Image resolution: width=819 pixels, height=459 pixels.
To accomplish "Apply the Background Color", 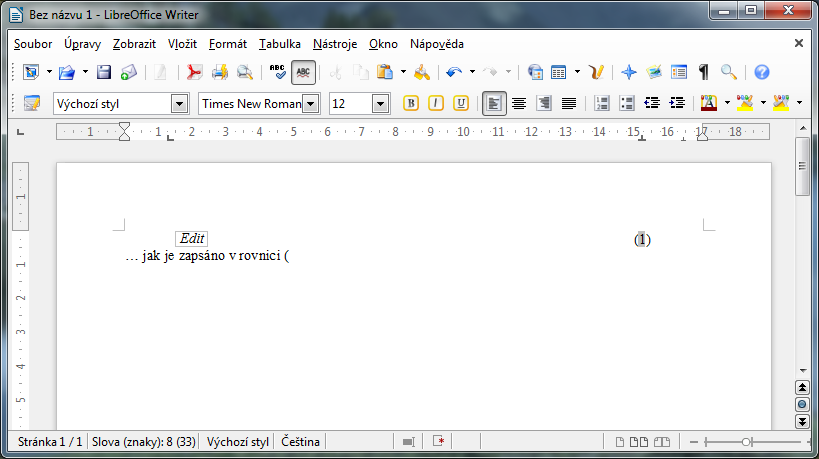I will pyautogui.click(x=781, y=103).
